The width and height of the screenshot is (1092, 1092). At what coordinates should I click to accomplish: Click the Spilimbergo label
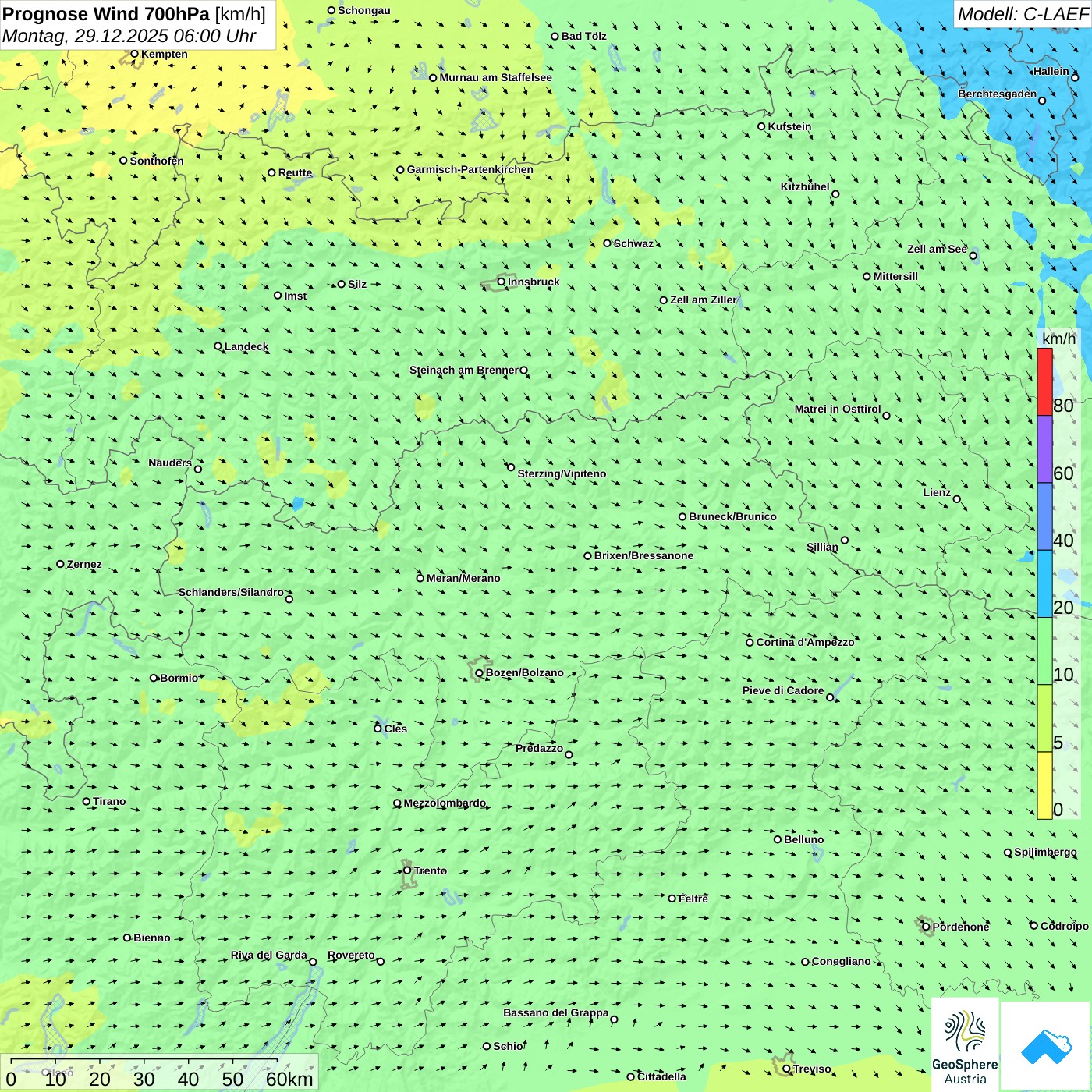[1045, 852]
